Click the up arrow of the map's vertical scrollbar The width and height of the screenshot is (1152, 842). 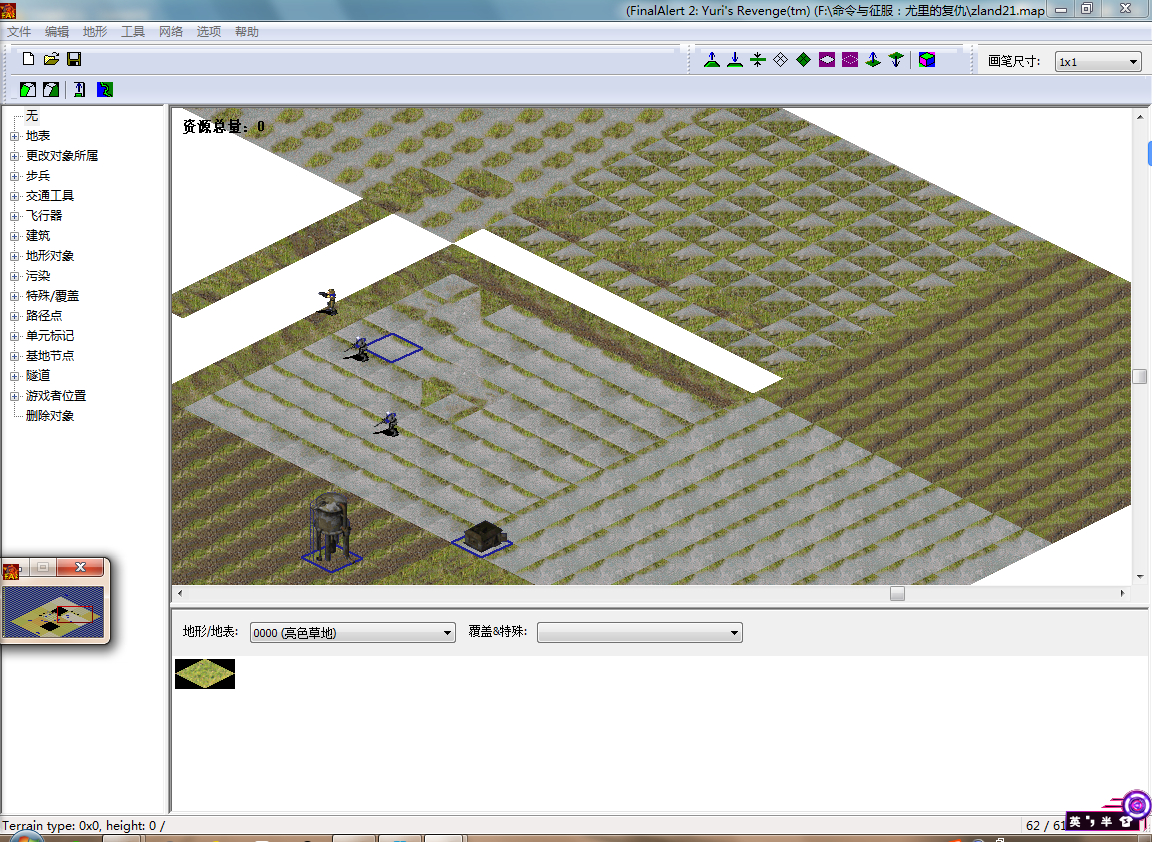coord(1140,116)
